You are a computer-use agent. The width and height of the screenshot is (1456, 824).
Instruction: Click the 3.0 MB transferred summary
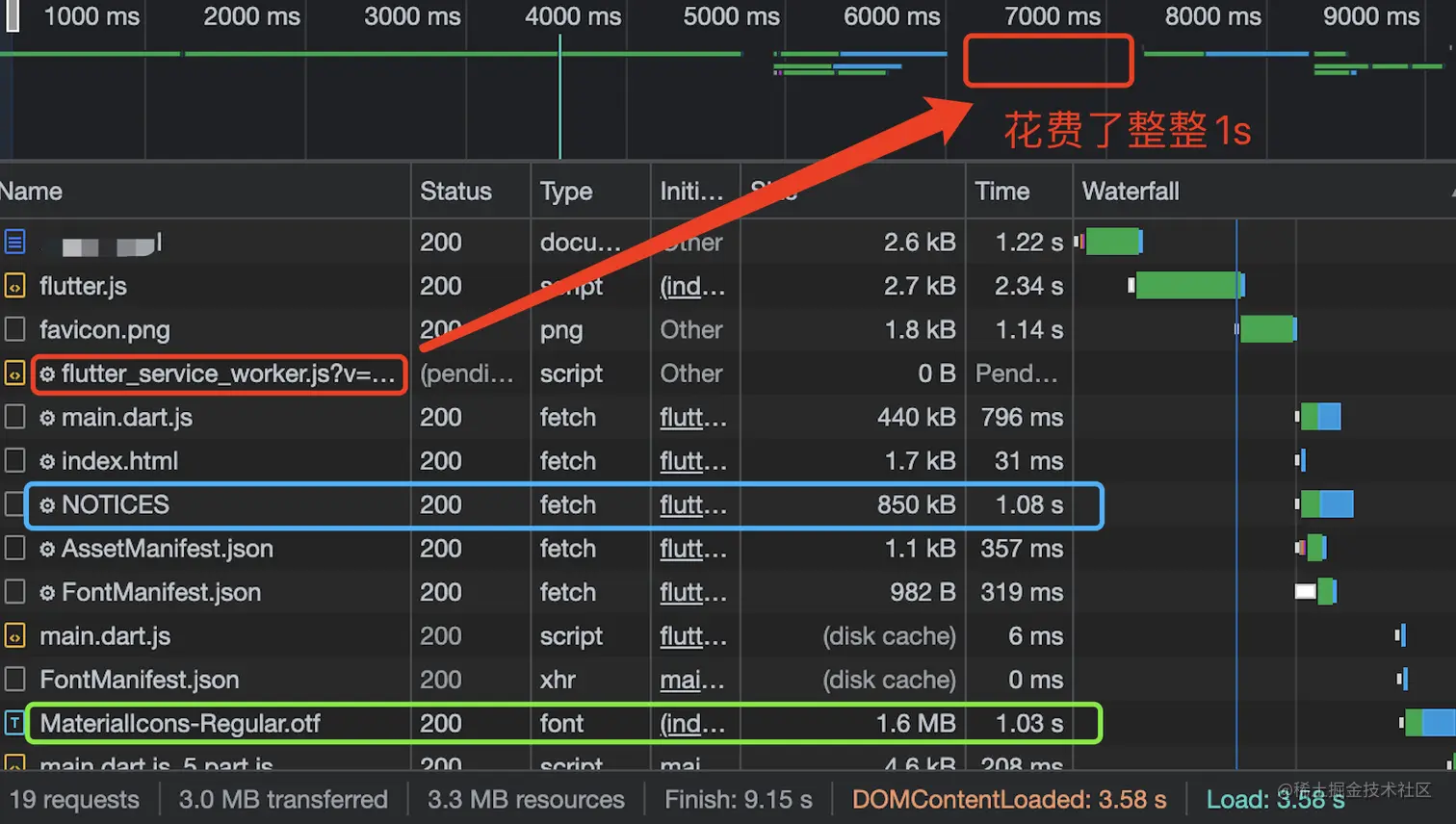[283, 799]
